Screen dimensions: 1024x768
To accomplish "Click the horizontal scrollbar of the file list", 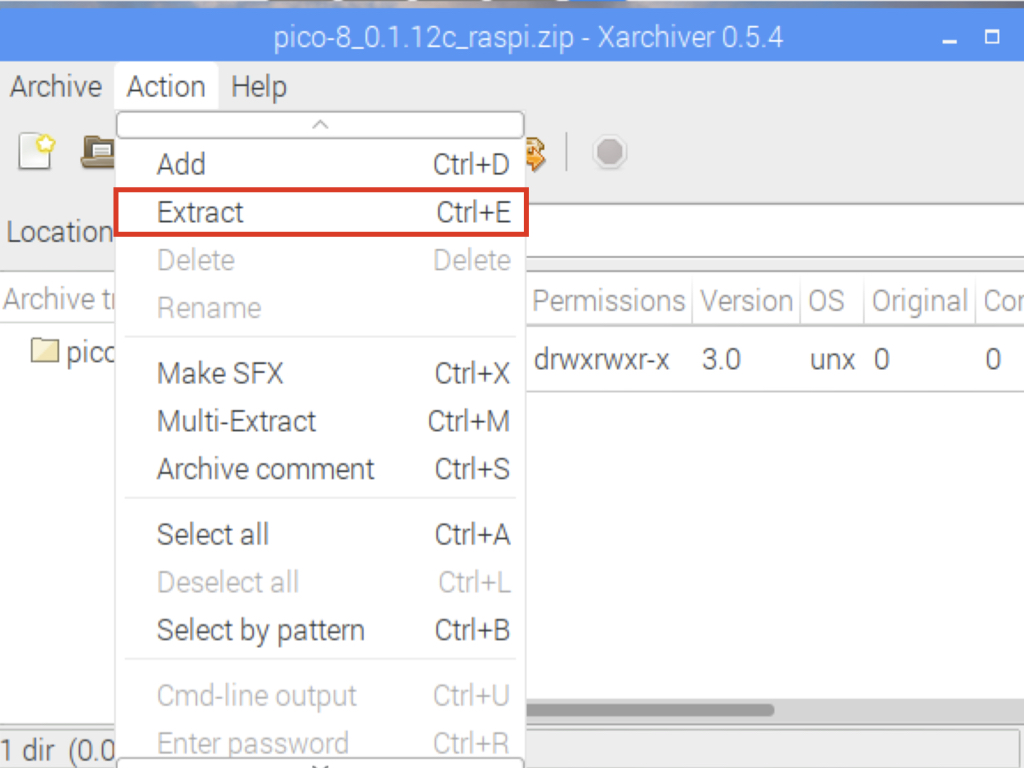I will pyautogui.click(x=650, y=709).
